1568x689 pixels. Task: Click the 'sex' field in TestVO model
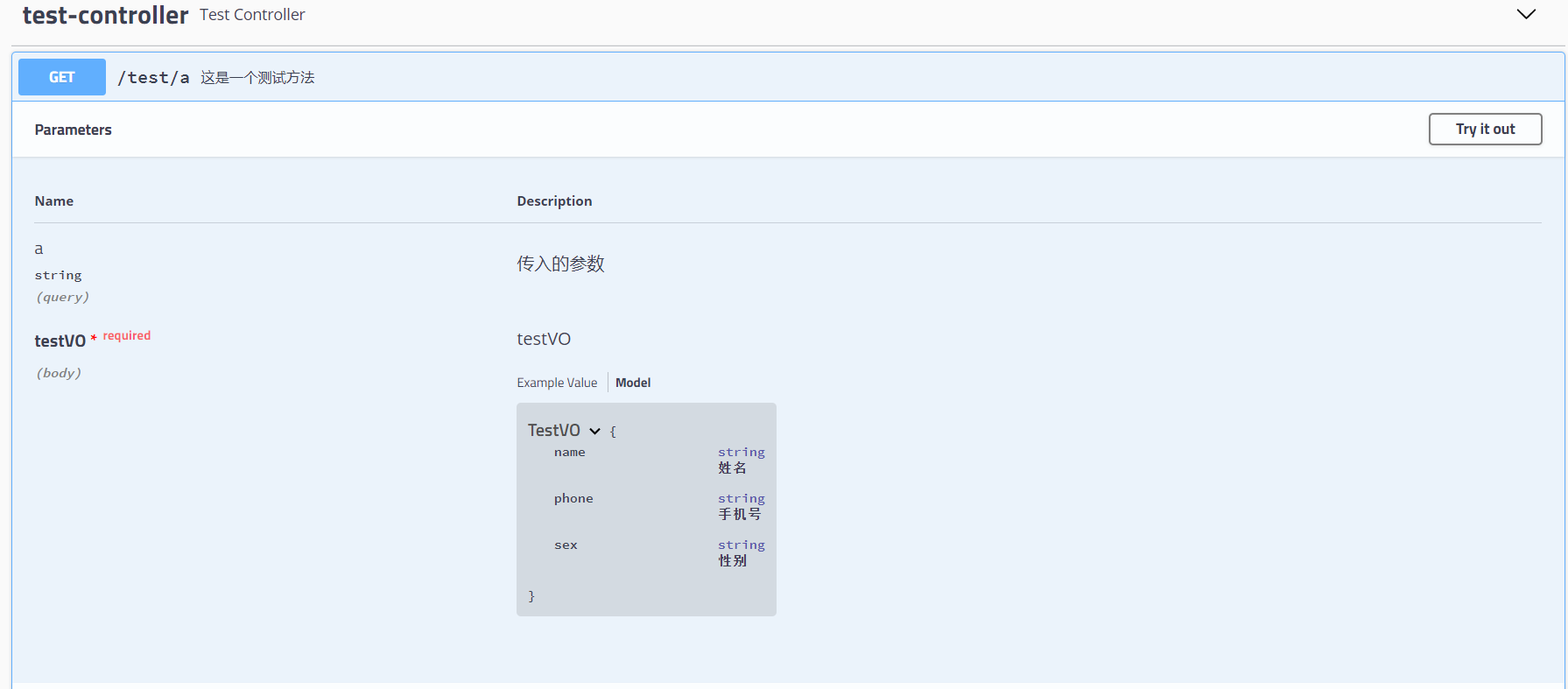pos(566,545)
